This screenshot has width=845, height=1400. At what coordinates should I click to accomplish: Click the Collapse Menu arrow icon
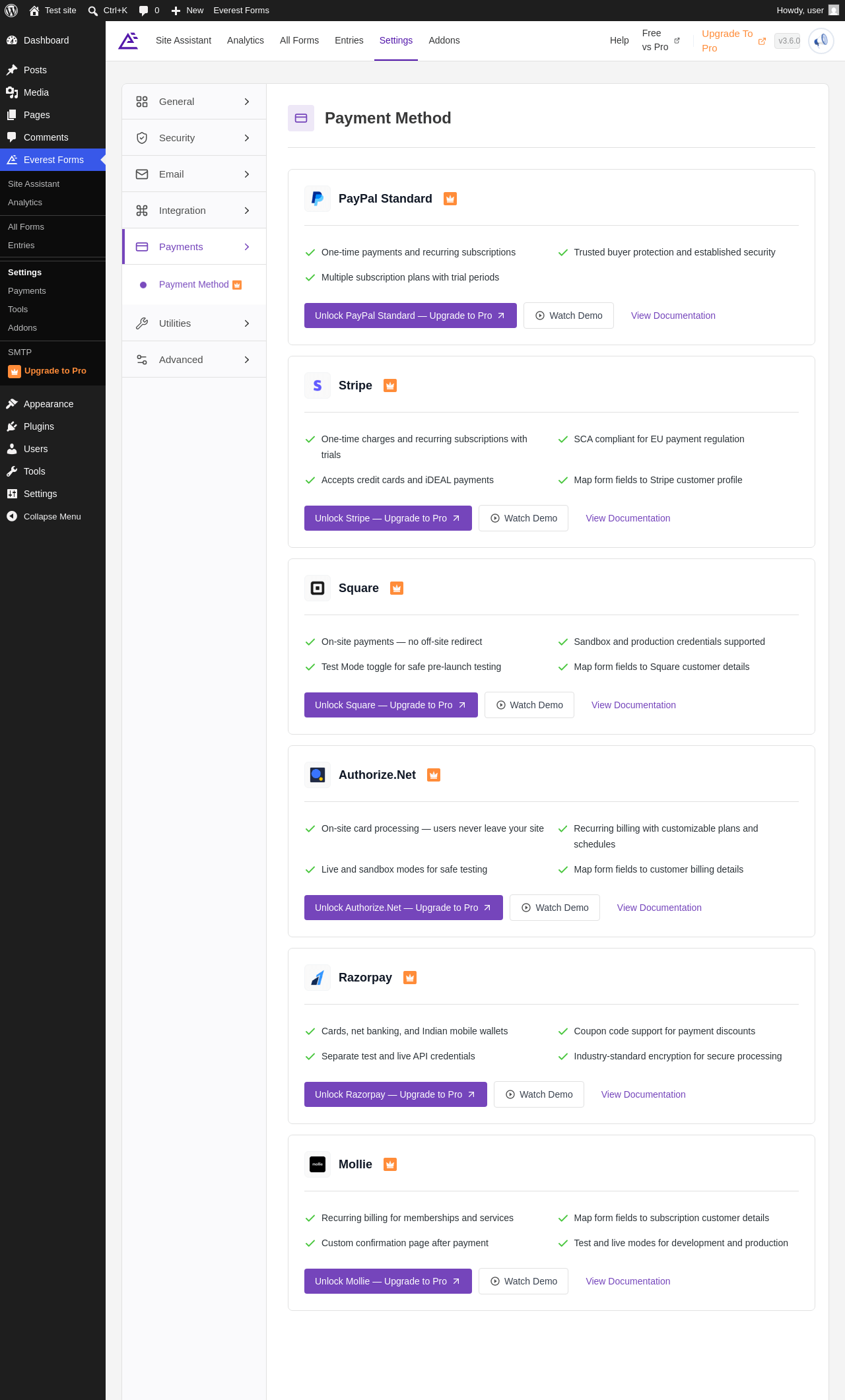[12, 516]
